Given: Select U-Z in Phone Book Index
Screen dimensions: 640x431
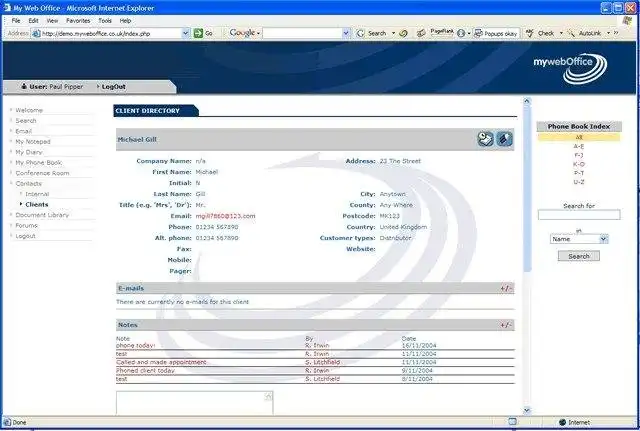Looking at the screenshot, I should 579,182.
